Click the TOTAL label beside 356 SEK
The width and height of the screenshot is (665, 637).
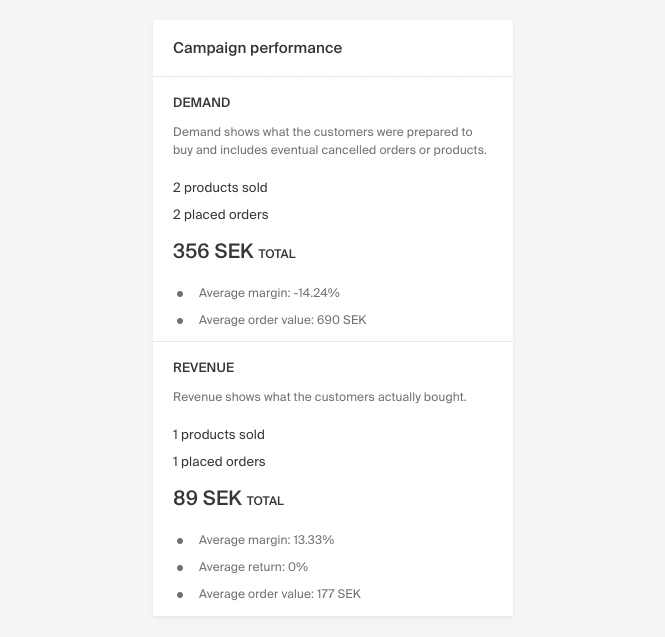[277, 254]
